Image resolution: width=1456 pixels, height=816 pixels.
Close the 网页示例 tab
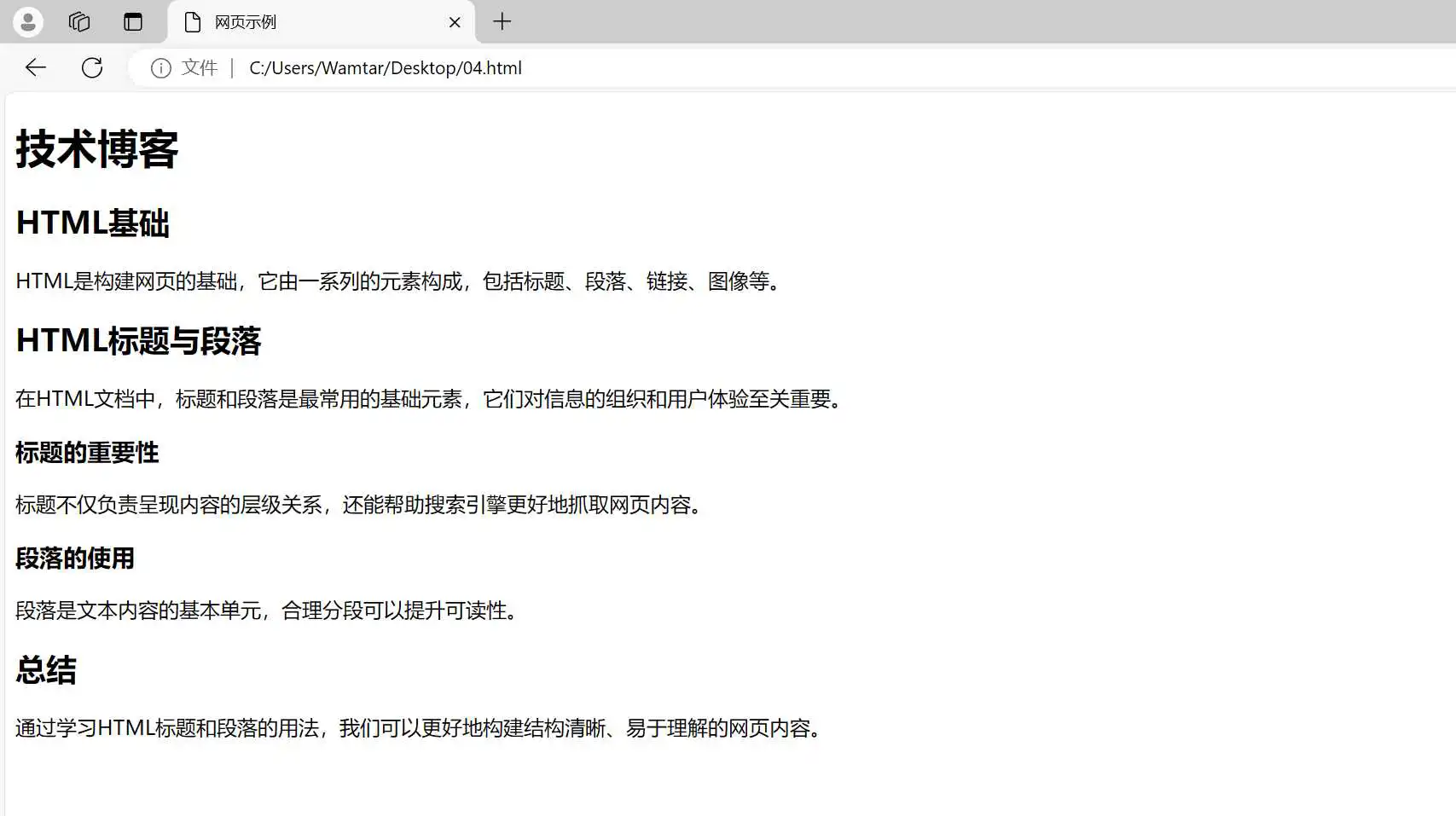point(455,21)
